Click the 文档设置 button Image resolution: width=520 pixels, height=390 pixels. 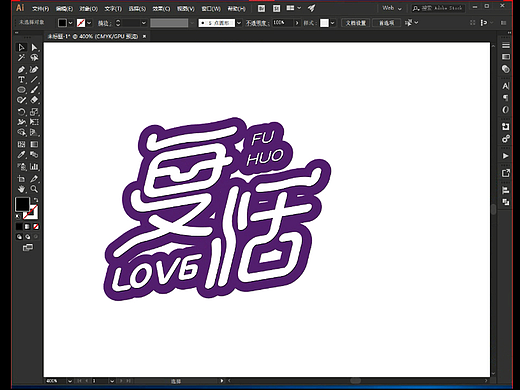click(356, 23)
